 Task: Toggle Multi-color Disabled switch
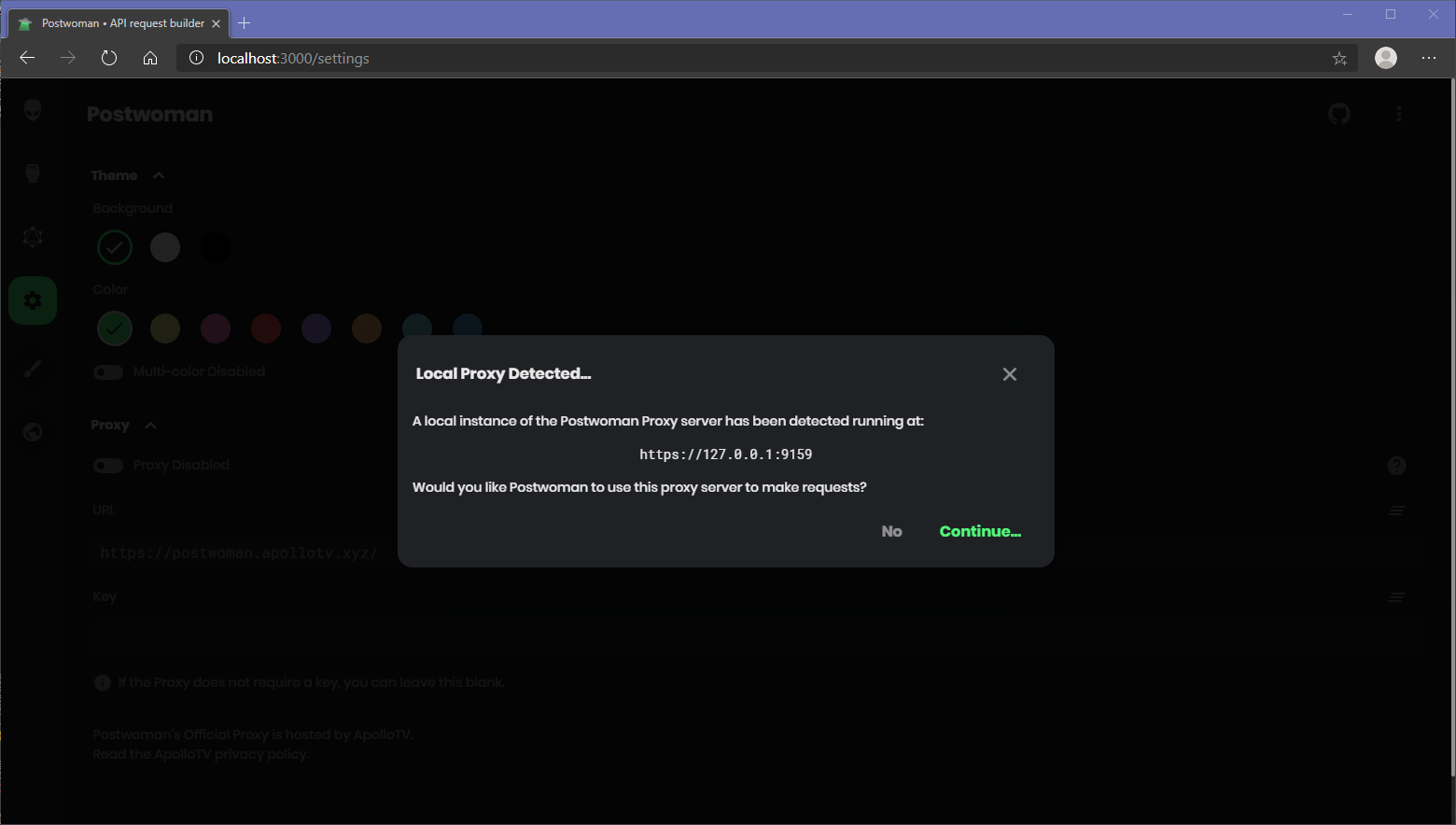(x=108, y=372)
